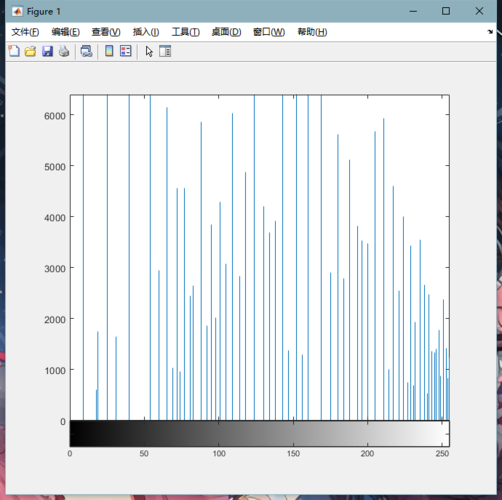The height and width of the screenshot is (500, 502).
Task: Dock the figure using the corner arrow
Action: [x=490, y=32]
